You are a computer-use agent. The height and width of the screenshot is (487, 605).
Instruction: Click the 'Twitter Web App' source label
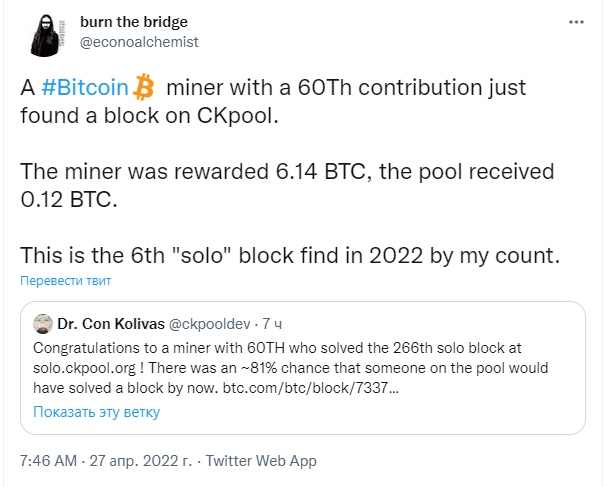tap(261, 461)
